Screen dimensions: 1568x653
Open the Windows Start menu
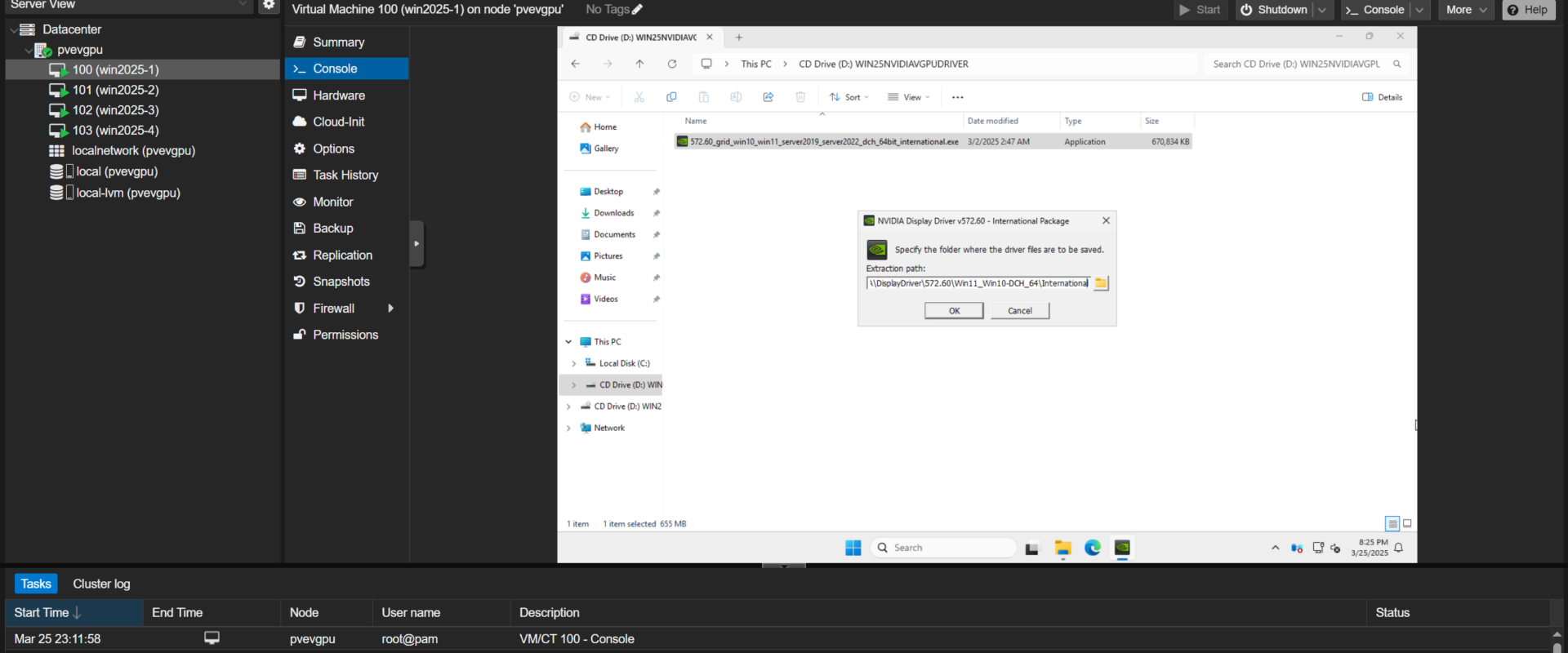click(x=853, y=548)
